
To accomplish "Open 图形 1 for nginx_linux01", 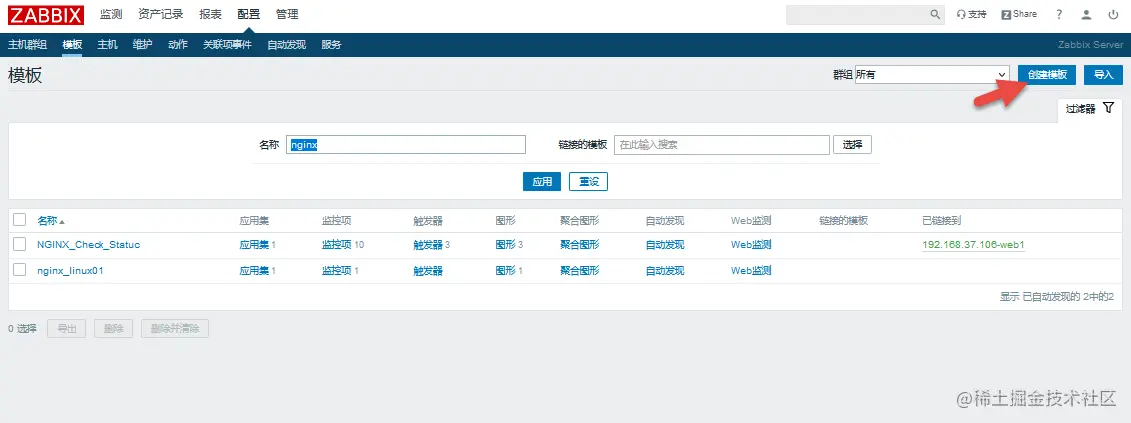I will click(505, 271).
